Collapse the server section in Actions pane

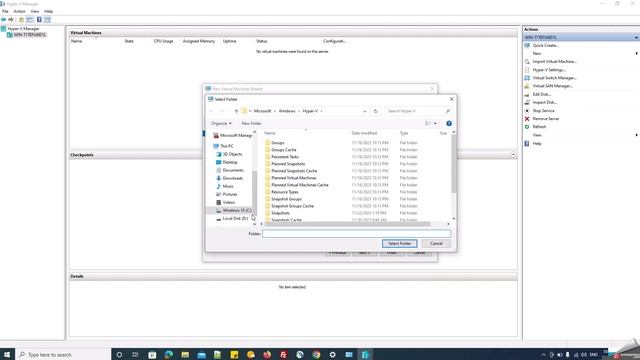tap(636, 37)
